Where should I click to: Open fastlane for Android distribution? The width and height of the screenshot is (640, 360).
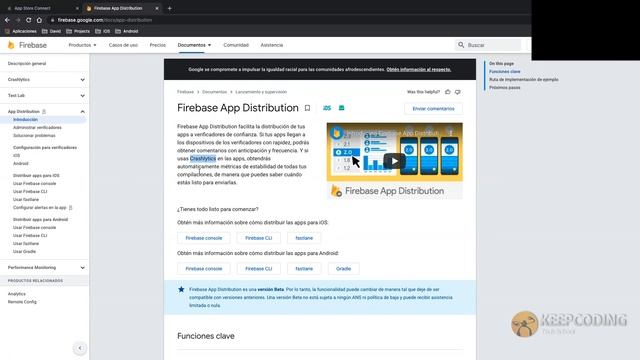[x=304, y=269]
